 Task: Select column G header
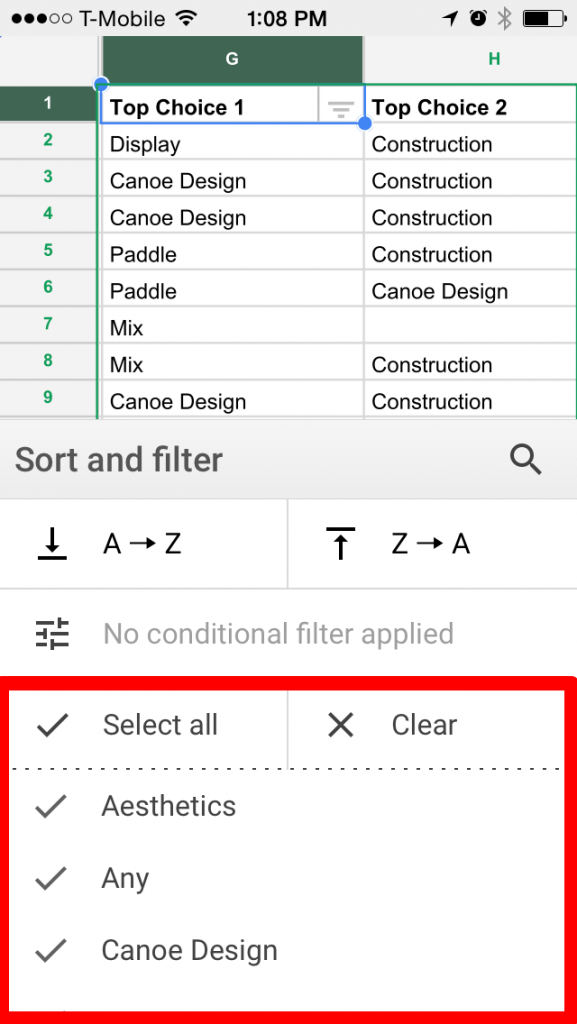click(x=231, y=60)
